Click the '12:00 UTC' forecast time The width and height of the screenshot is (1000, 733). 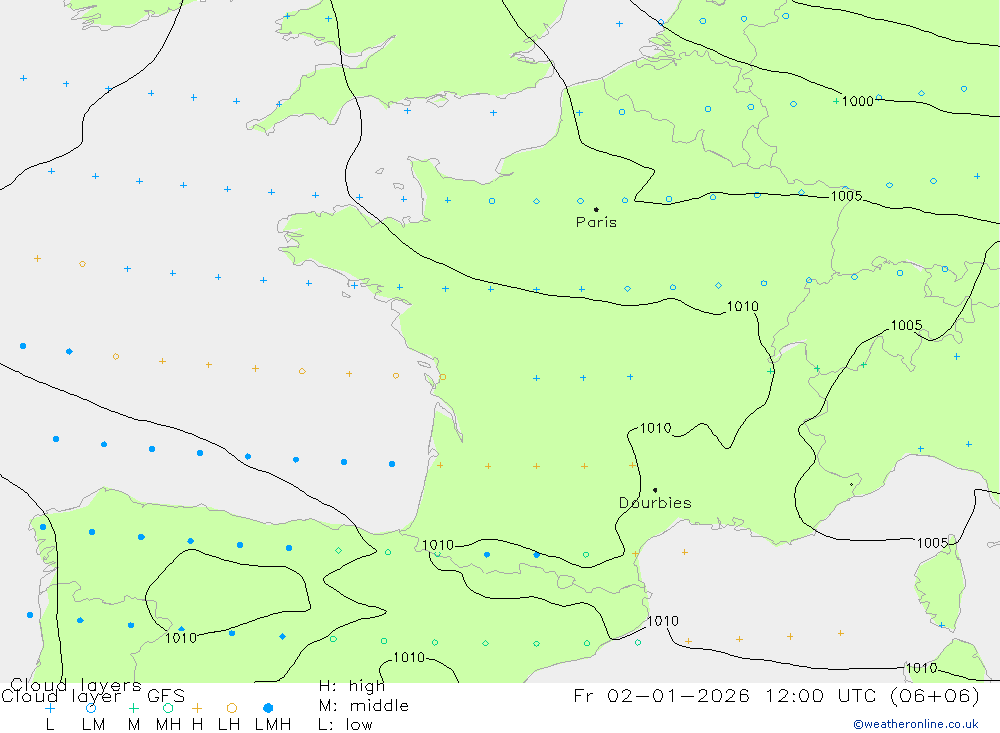point(822,695)
